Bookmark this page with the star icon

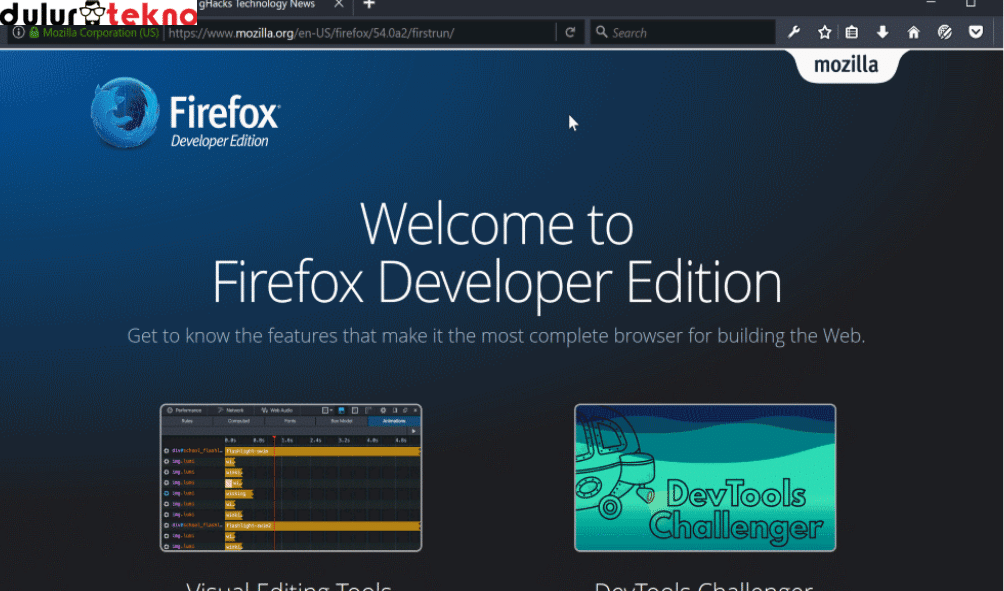tap(824, 32)
